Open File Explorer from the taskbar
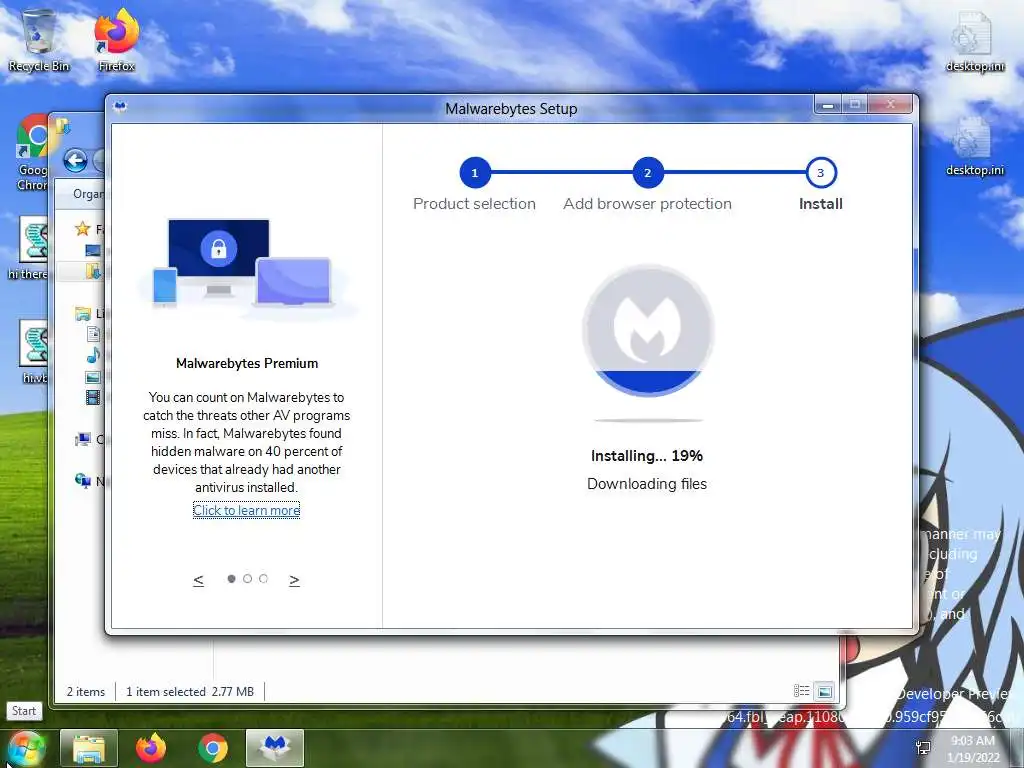The width and height of the screenshot is (1024, 768). tap(89, 748)
